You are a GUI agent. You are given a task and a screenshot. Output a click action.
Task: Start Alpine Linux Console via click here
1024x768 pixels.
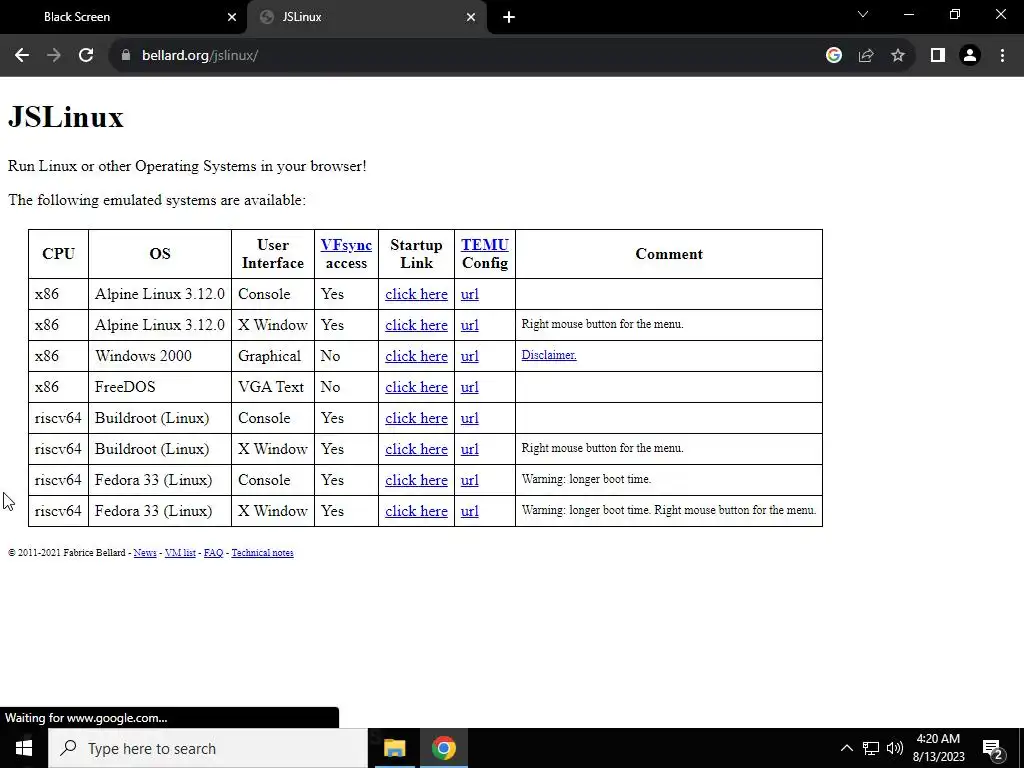(x=416, y=295)
